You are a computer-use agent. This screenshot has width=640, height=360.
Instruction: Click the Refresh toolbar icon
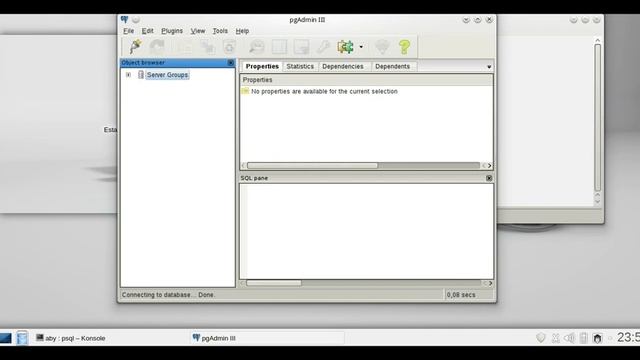(157, 47)
